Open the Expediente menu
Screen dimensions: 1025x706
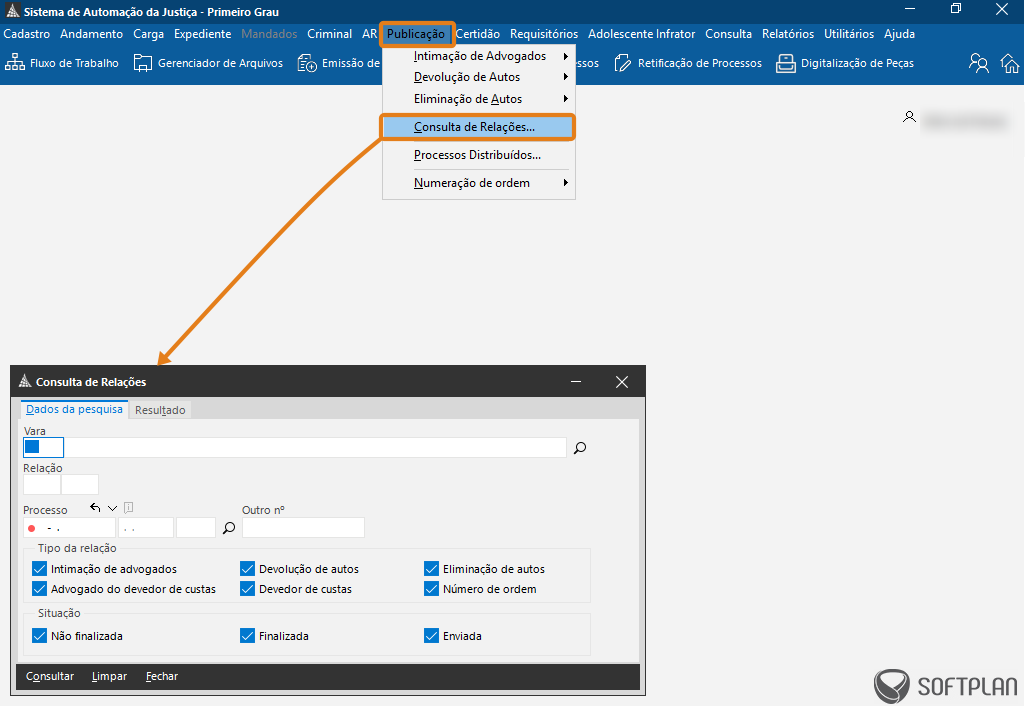click(203, 34)
